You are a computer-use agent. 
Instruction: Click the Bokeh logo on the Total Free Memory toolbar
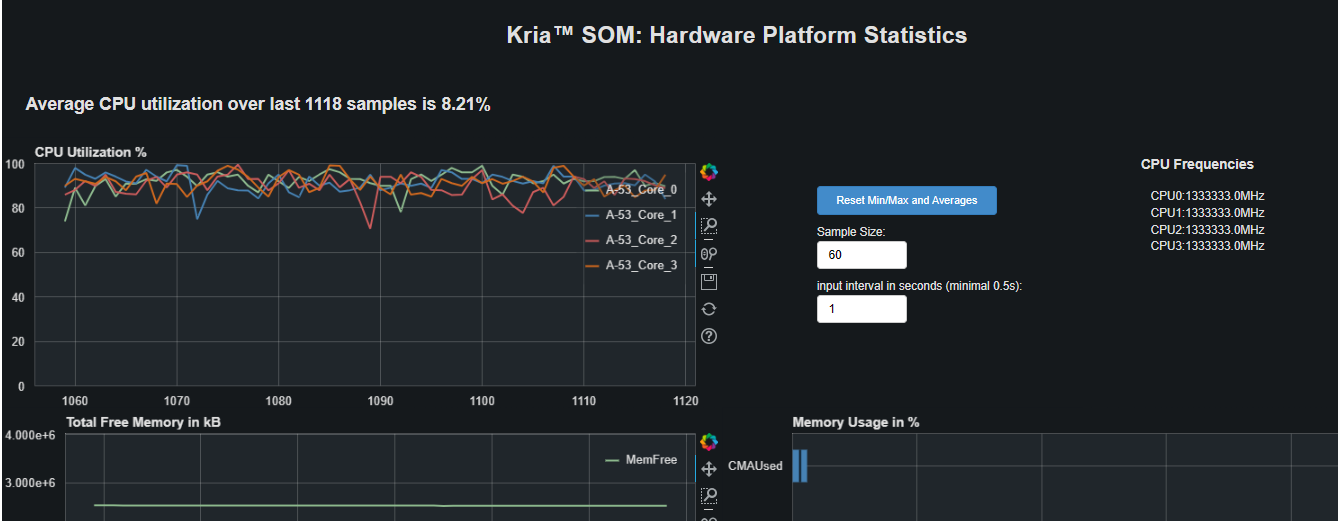709,442
